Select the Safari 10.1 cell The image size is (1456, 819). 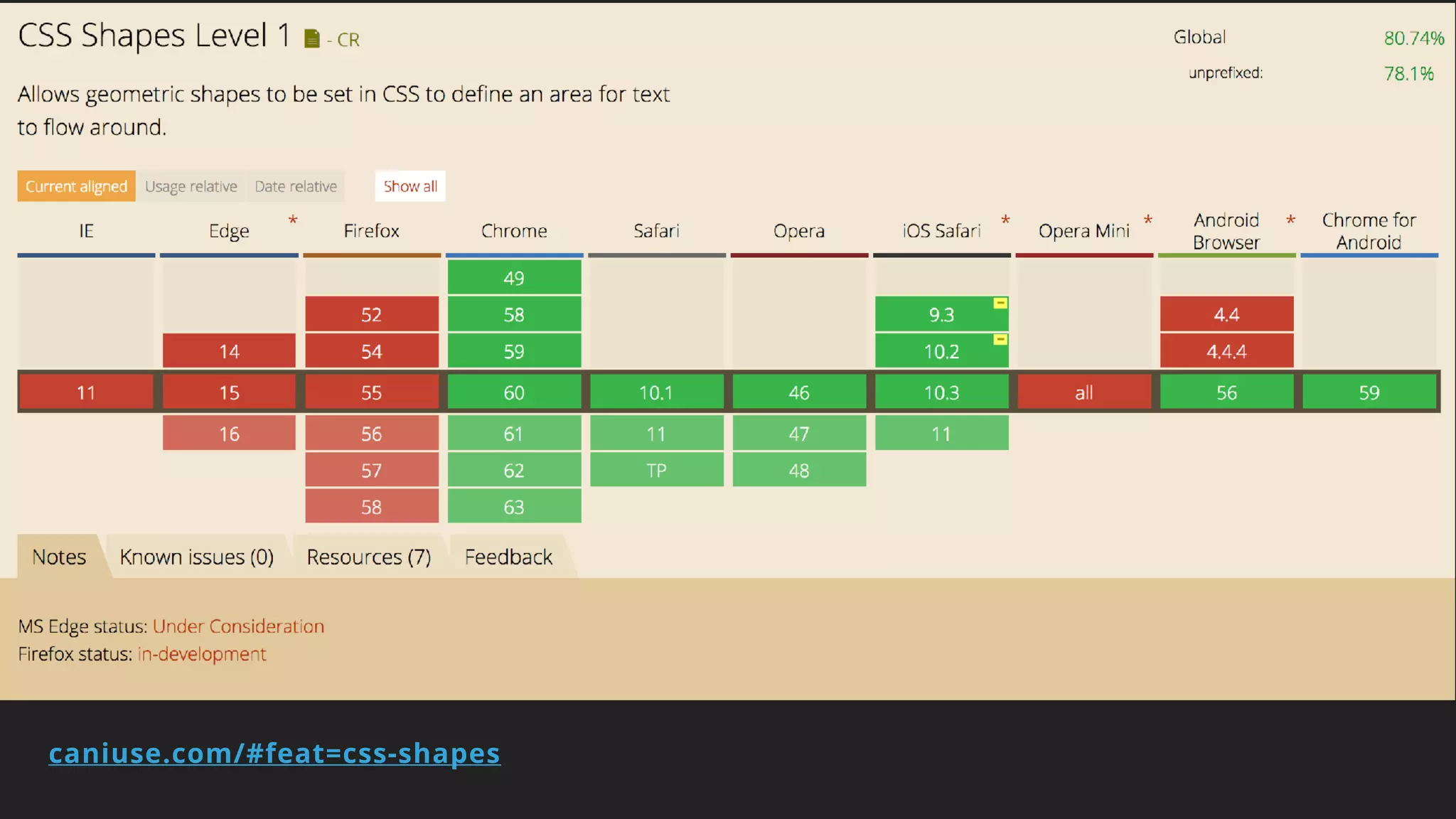(657, 392)
